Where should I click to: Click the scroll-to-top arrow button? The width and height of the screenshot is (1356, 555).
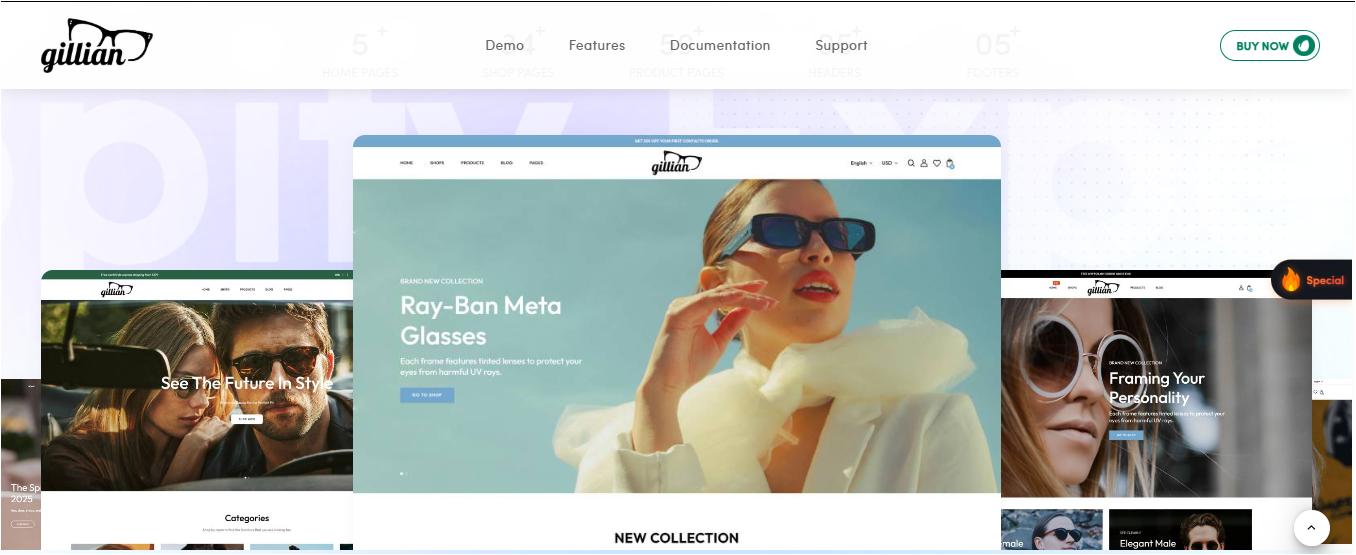click(x=1312, y=527)
